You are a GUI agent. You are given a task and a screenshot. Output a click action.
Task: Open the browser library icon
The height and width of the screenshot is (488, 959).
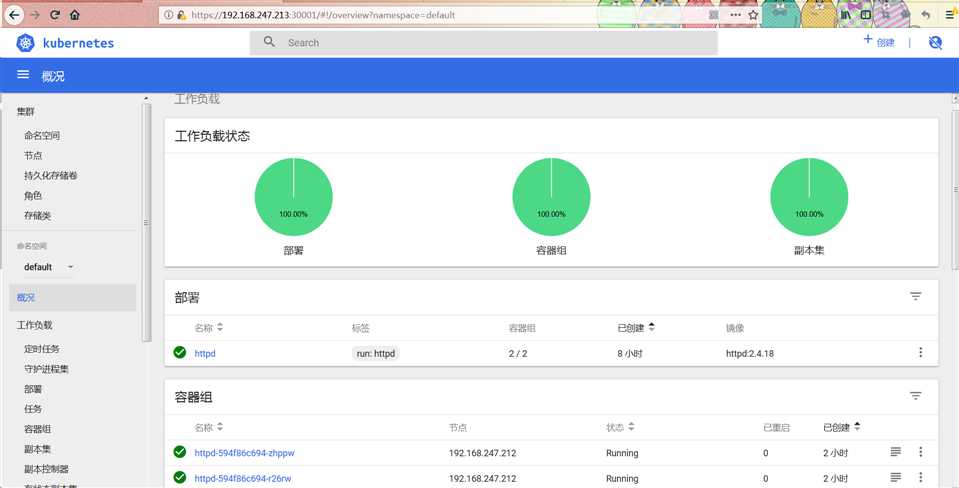coord(845,15)
